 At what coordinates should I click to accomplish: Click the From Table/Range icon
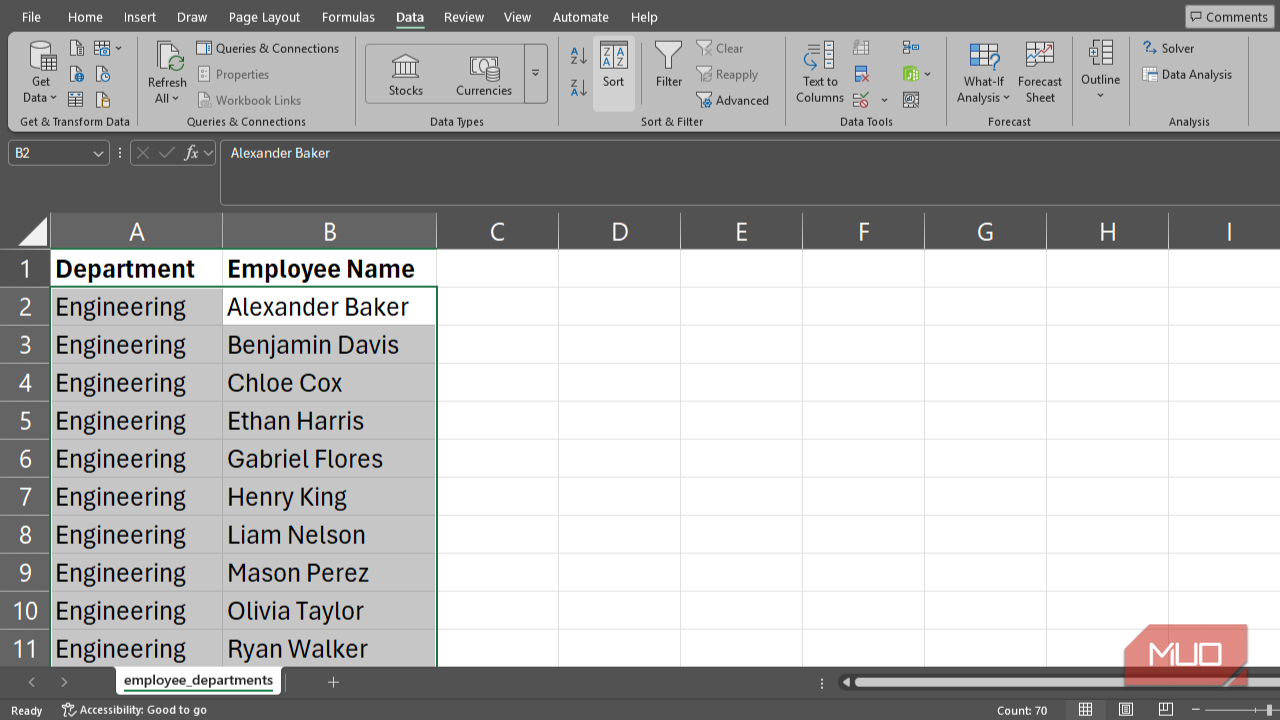coord(77,100)
